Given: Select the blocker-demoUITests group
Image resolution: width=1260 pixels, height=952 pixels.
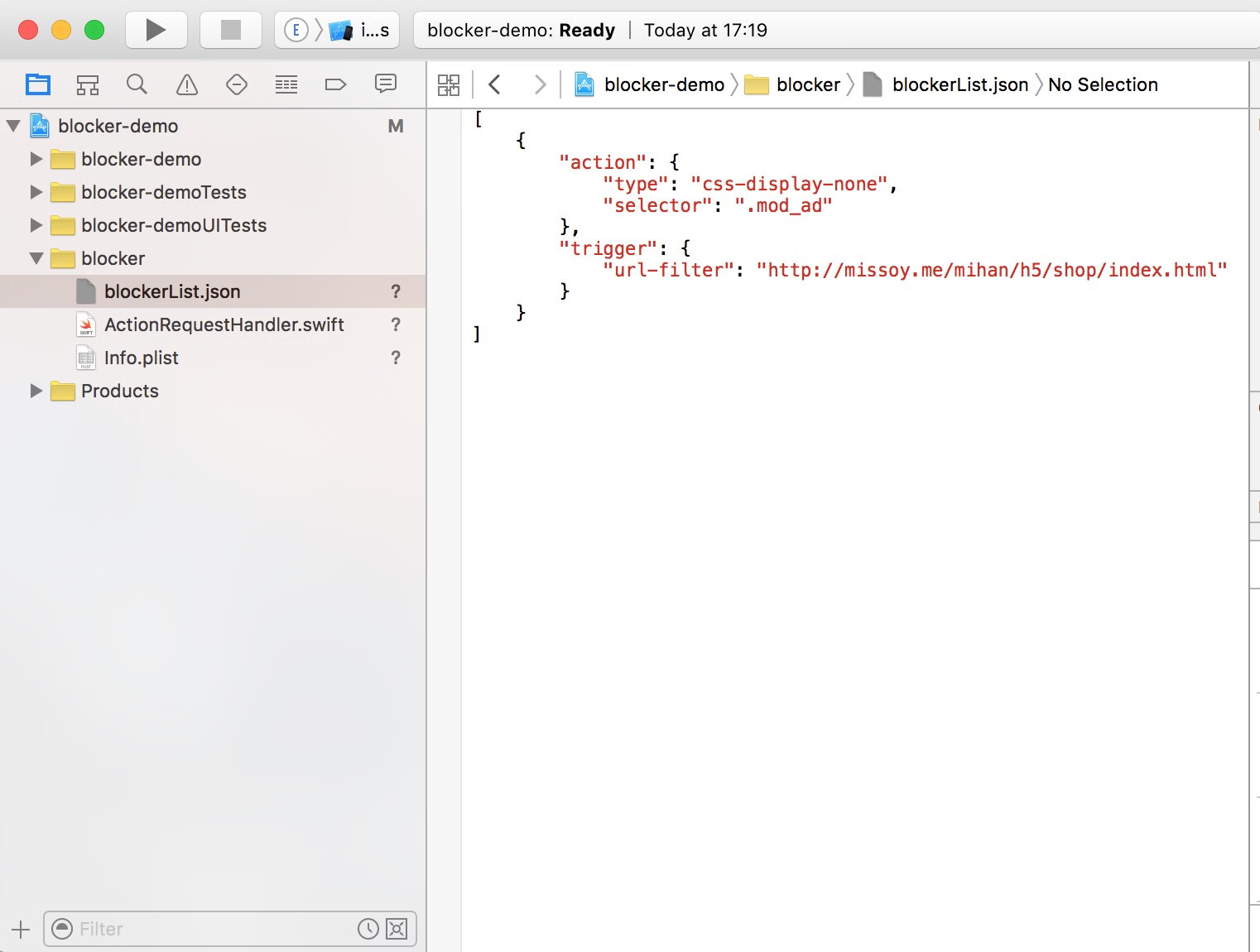Looking at the screenshot, I should (x=213, y=225).
